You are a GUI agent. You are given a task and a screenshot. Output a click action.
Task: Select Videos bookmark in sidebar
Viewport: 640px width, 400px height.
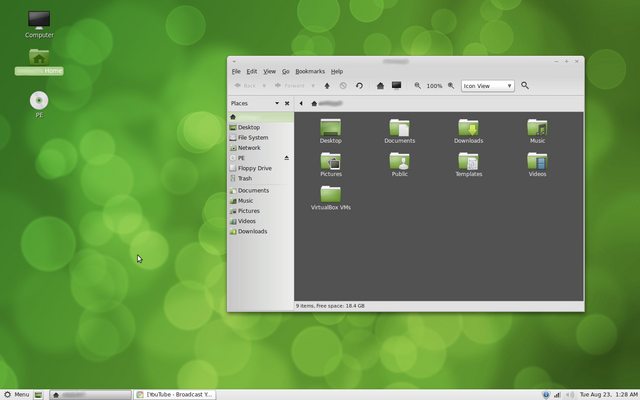click(260, 221)
